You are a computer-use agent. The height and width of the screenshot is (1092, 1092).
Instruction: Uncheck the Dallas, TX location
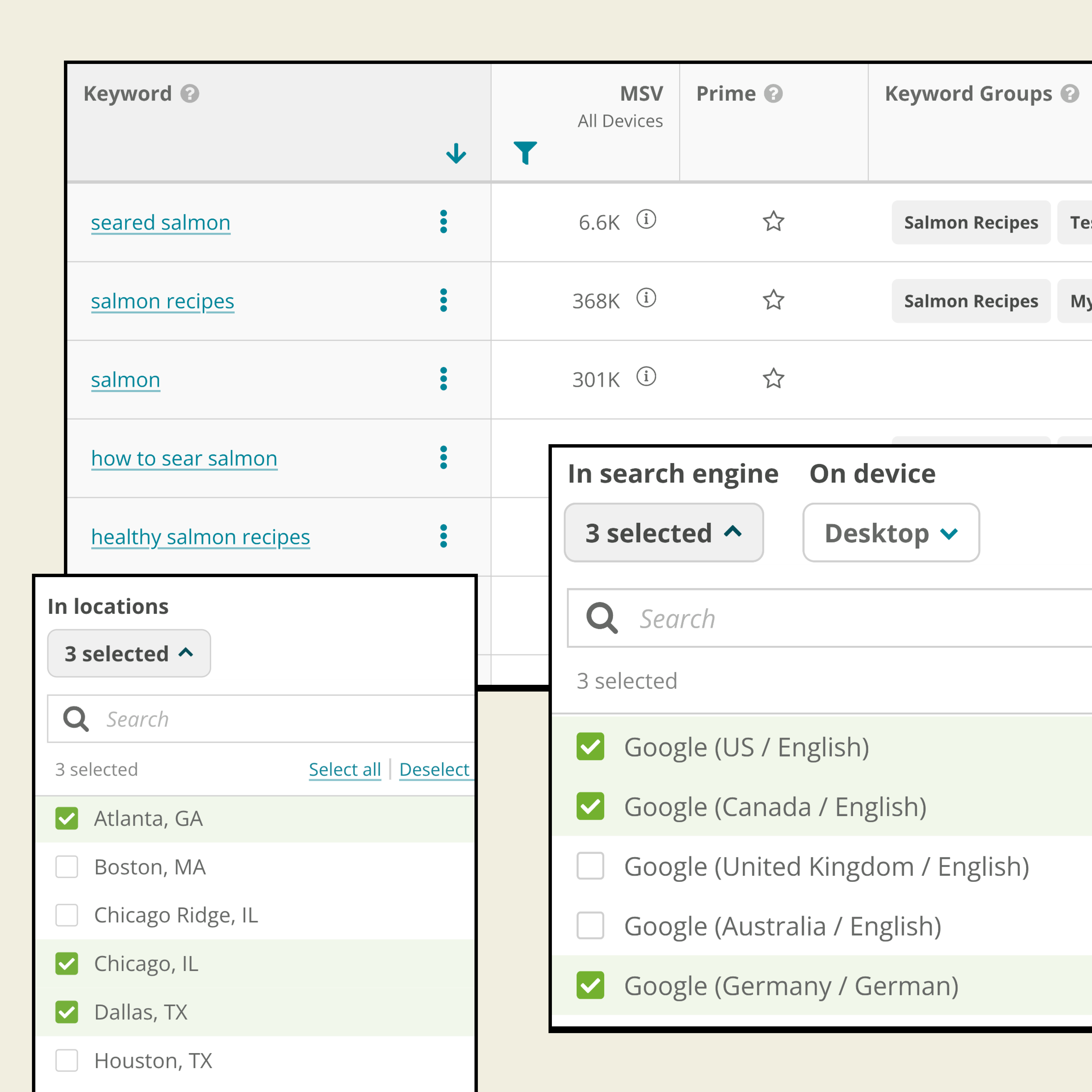[67, 1012]
